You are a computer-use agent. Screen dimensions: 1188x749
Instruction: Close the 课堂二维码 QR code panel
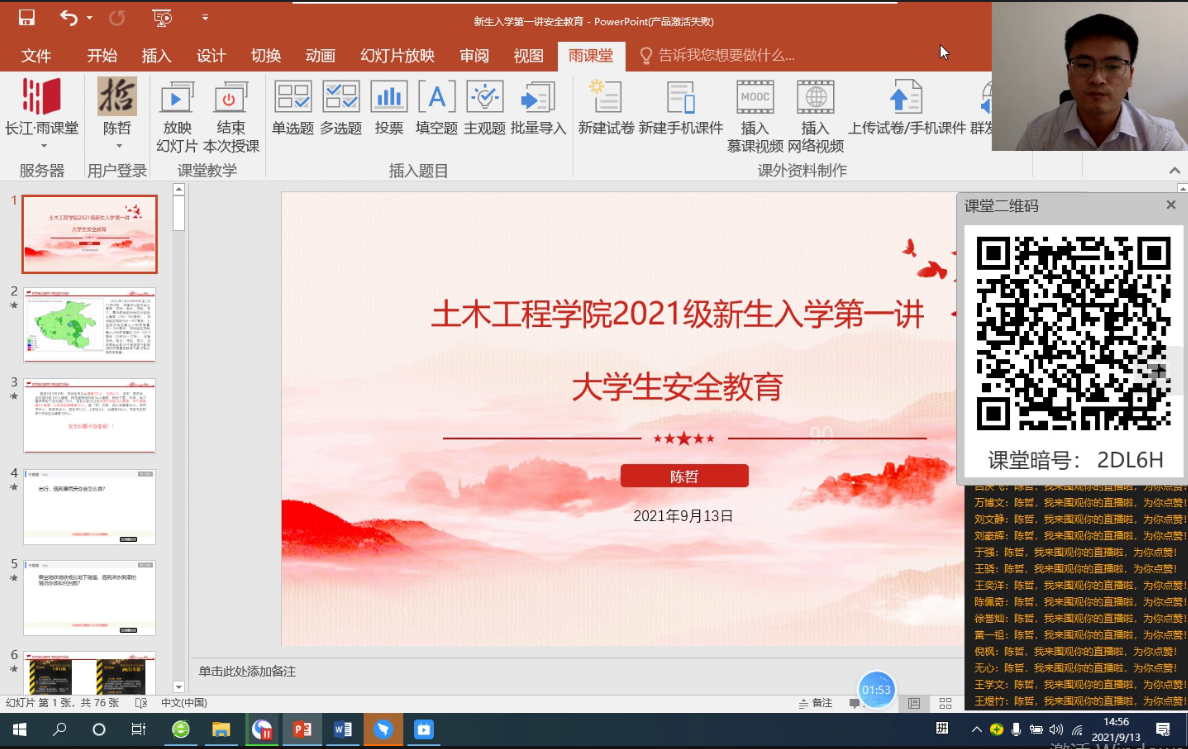click(x=1171, y=205)
